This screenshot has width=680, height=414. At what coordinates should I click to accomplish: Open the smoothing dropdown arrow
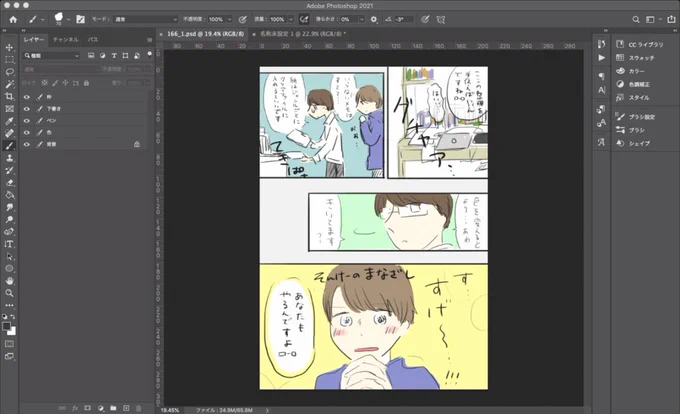pyautogui.click(x=361, y=20)
